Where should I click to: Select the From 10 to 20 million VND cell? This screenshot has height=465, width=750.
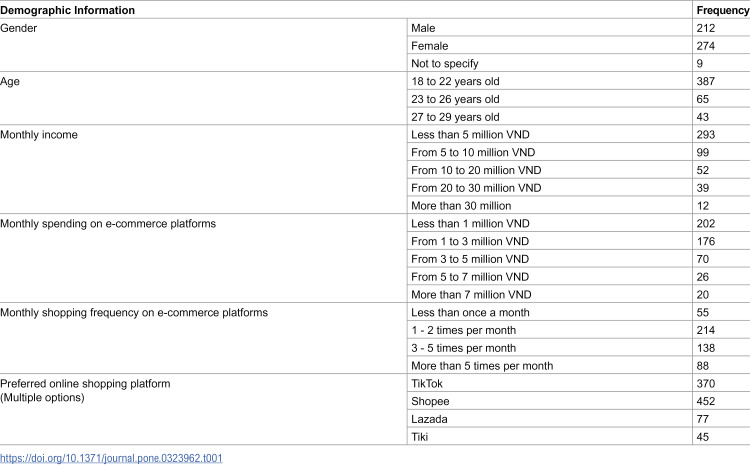coord(476,170)
